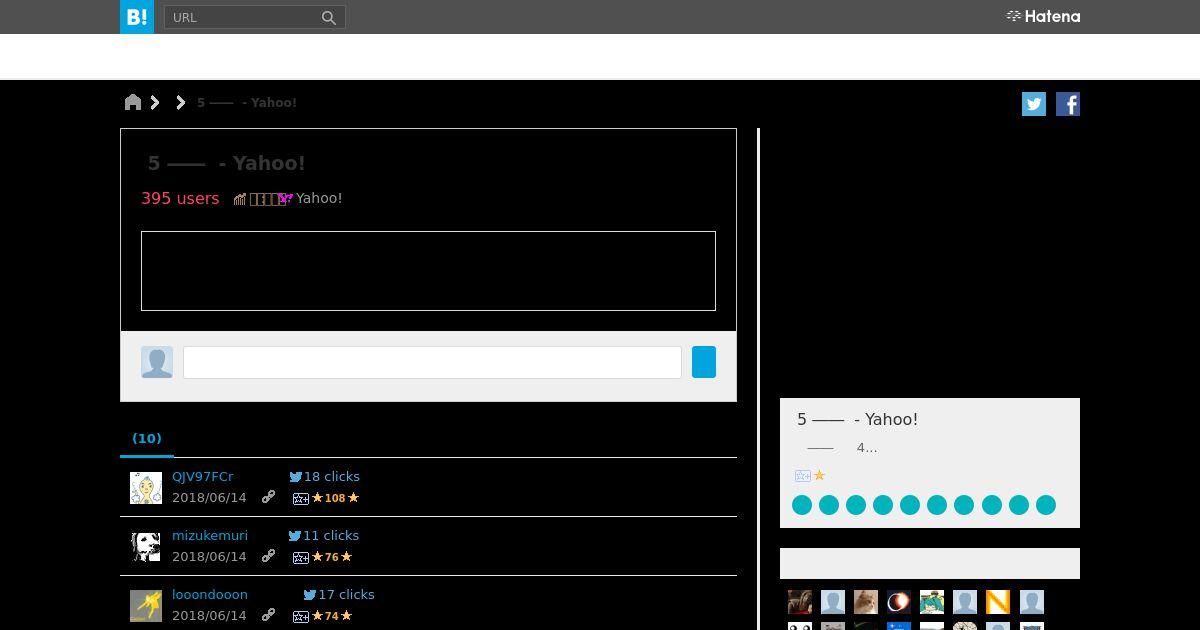Click the first teal circle in sidebar card
The image size is (1200, 630).
[802, 505]
